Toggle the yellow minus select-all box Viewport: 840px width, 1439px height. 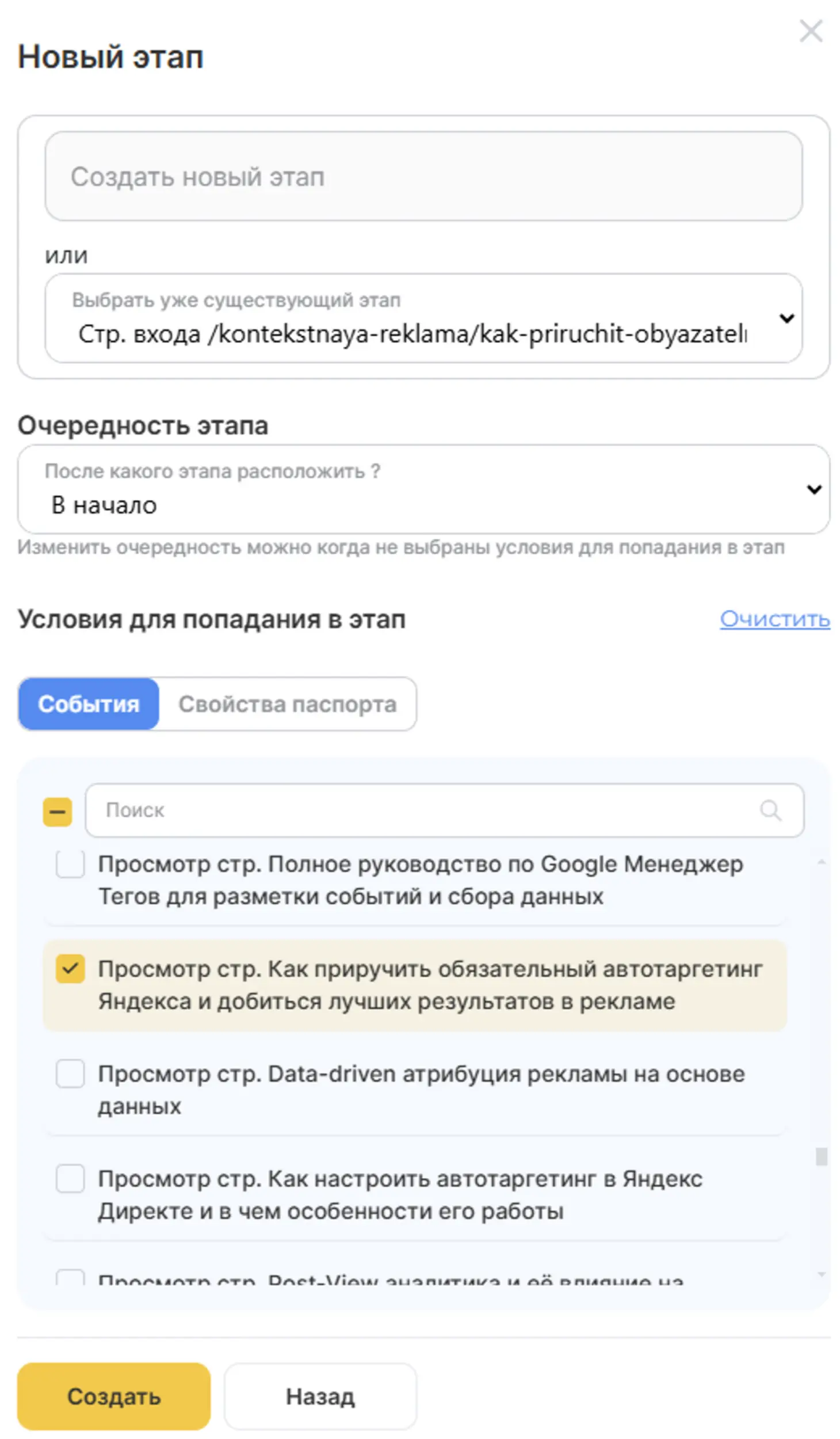[x=58, y=812]
